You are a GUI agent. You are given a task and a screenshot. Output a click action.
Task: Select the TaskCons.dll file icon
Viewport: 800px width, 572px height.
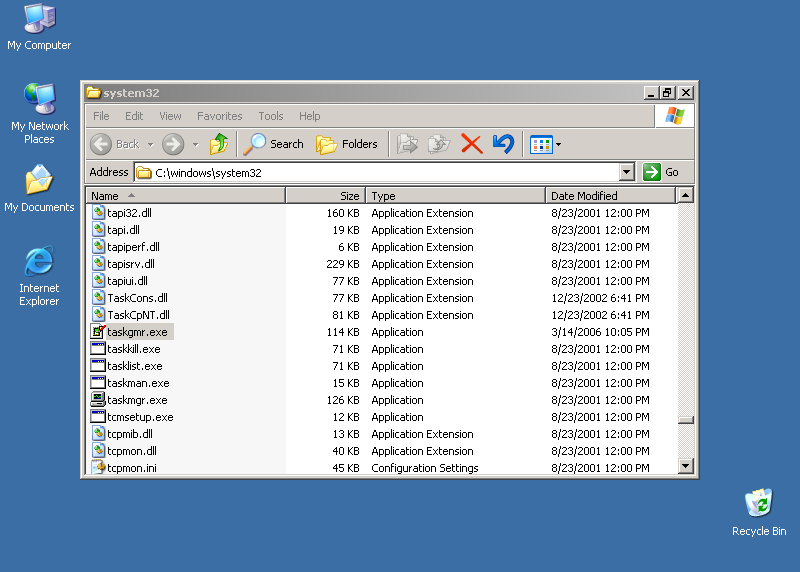pyautogui.click(x=98, y=297)
